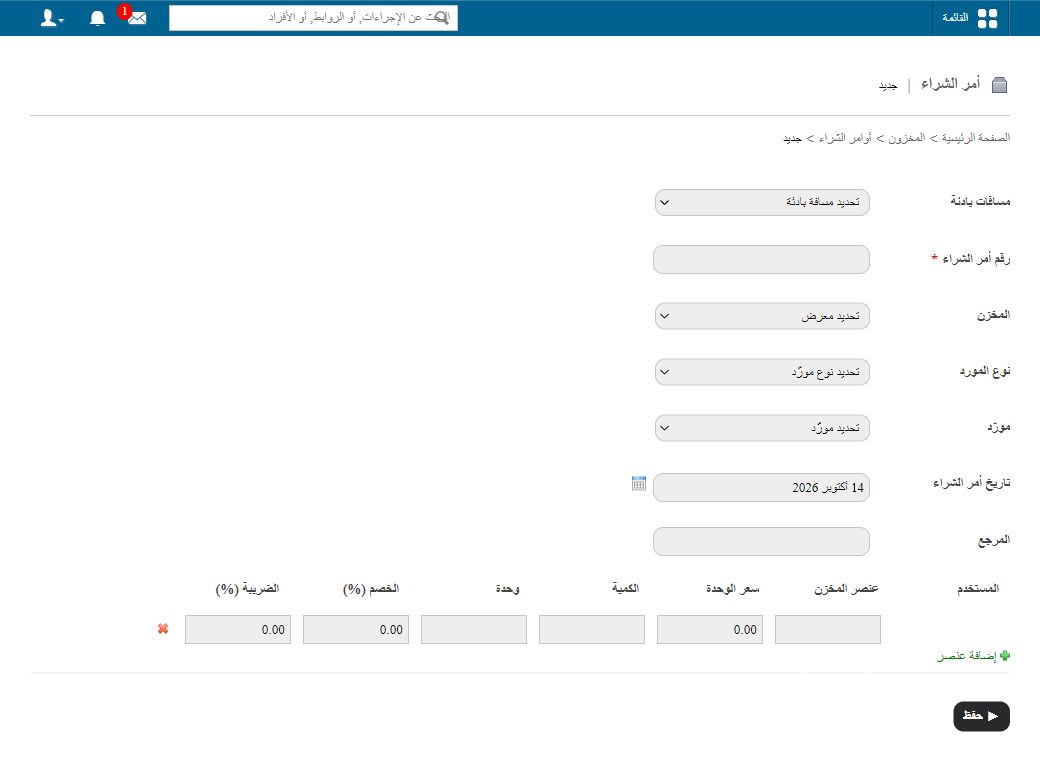Screen dimensions: 1040x771
Task: Click the المستخدم column header
Action: pyautogui.click(x=978, y=589)
